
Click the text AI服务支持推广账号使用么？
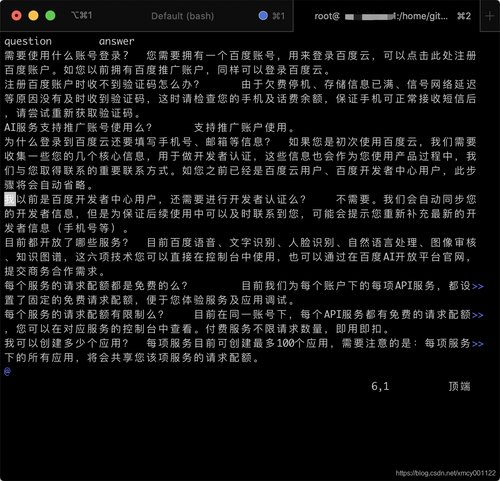pos(78,128)
